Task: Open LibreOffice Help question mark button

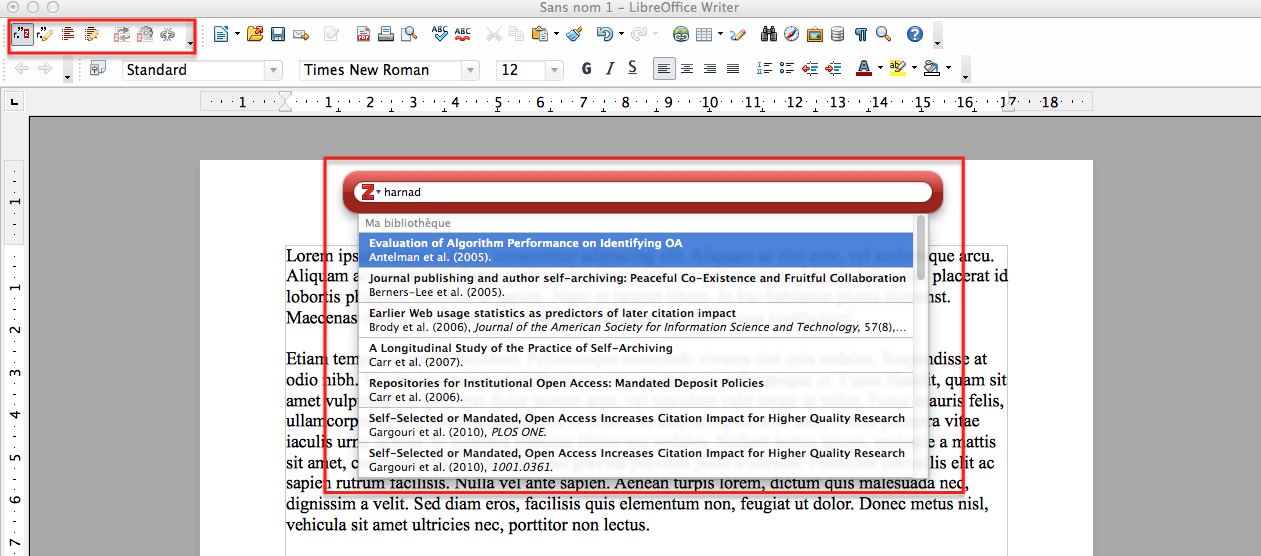Action: (914, 35)
